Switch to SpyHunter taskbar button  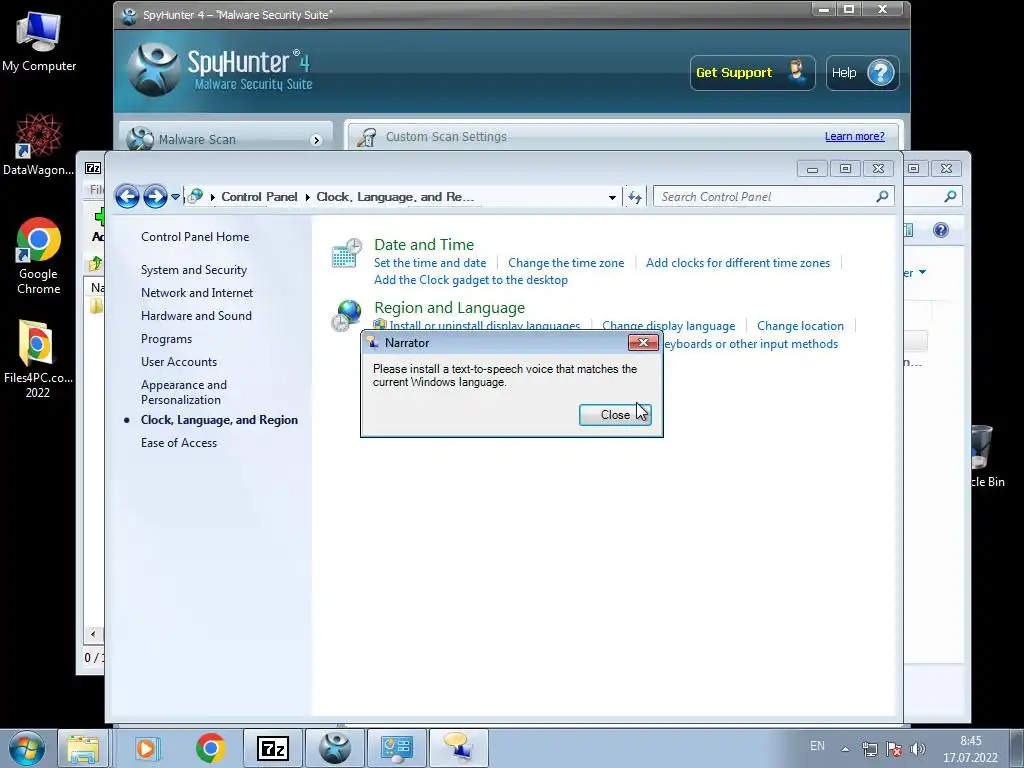(x=334, y=748)
